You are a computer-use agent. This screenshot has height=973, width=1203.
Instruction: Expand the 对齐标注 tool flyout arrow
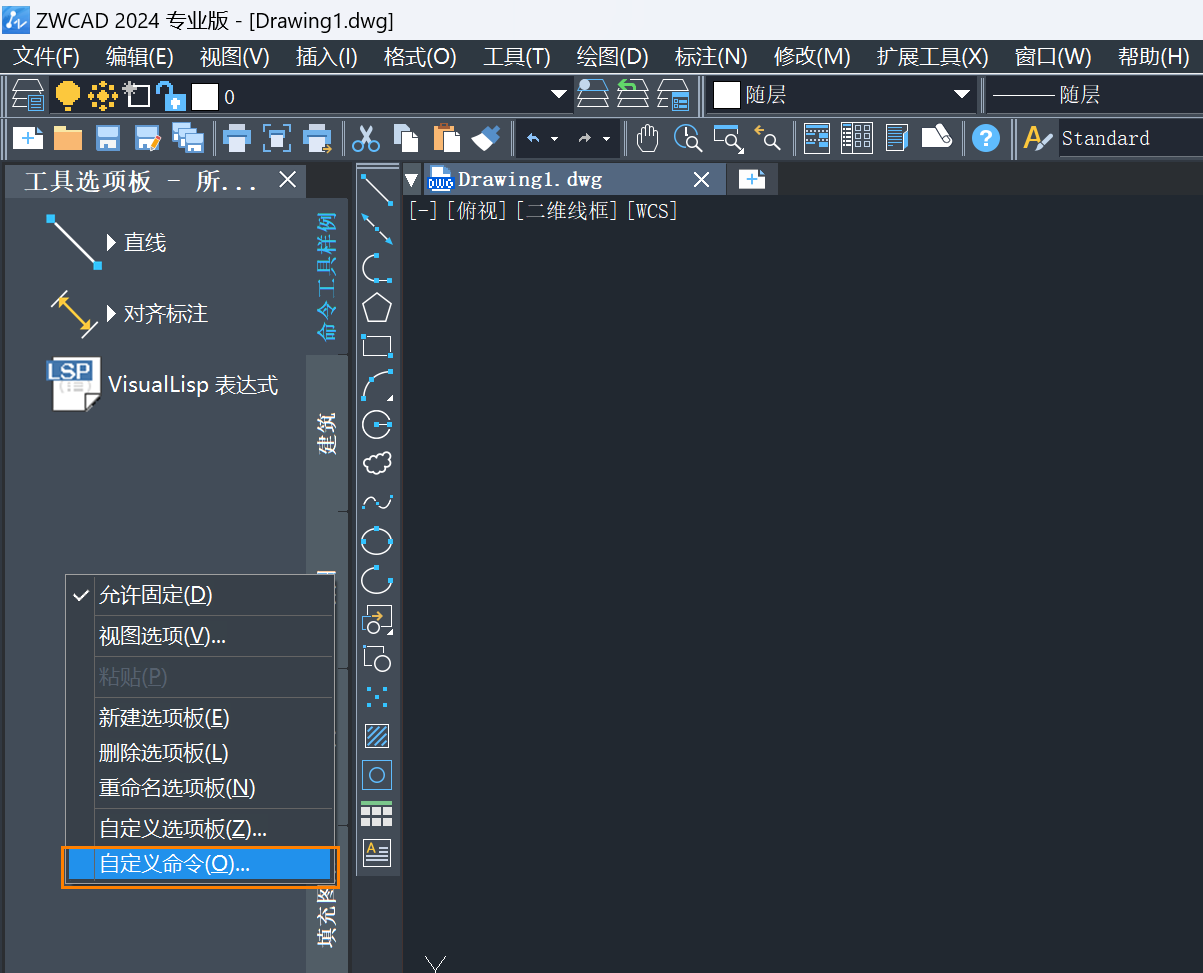pyautogui.click(x=111, y=313)
